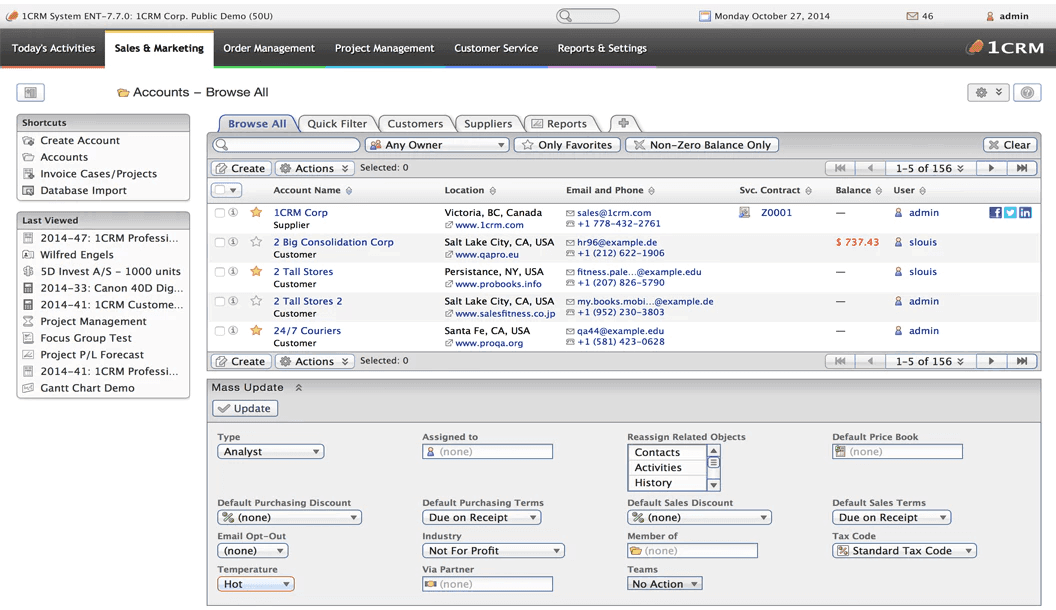Open the help question mark icon
The width and height of the screenshot is (1056, 610).
1027,92
